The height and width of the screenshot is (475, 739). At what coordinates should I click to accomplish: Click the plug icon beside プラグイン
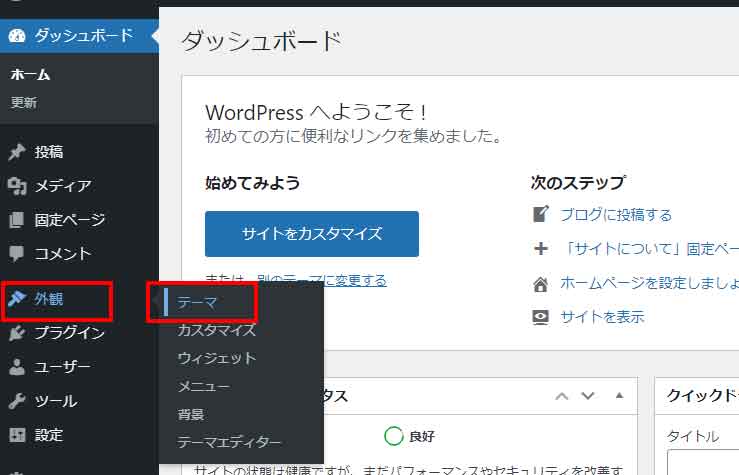coord(17,333)
